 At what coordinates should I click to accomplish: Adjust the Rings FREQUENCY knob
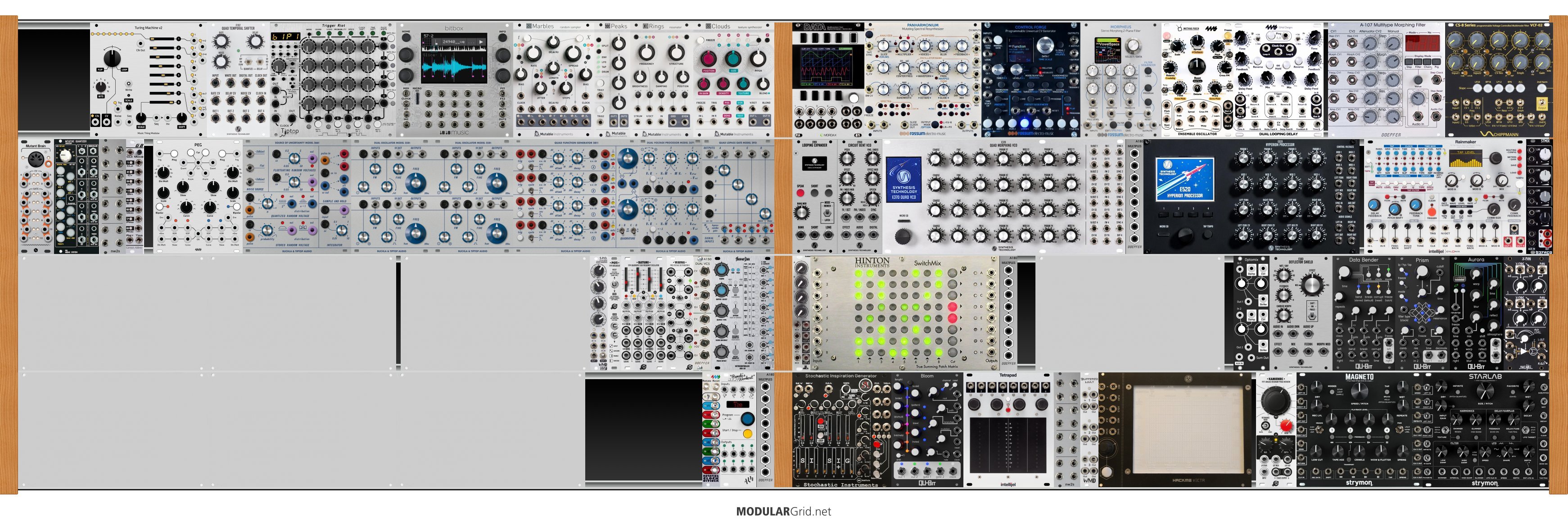[x=646, y=52]
